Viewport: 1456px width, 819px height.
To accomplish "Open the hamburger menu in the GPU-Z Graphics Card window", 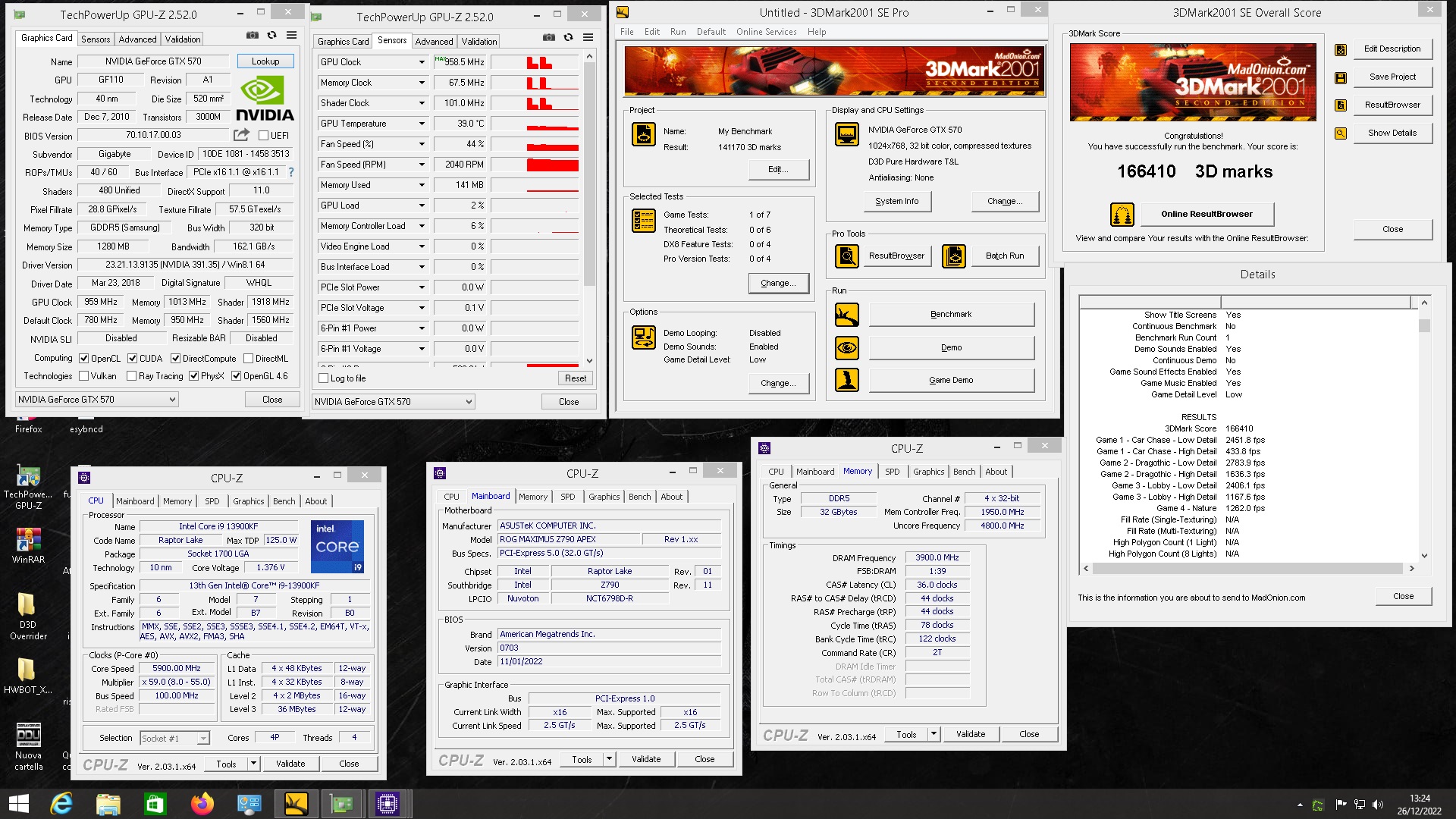I will point(292,35).
